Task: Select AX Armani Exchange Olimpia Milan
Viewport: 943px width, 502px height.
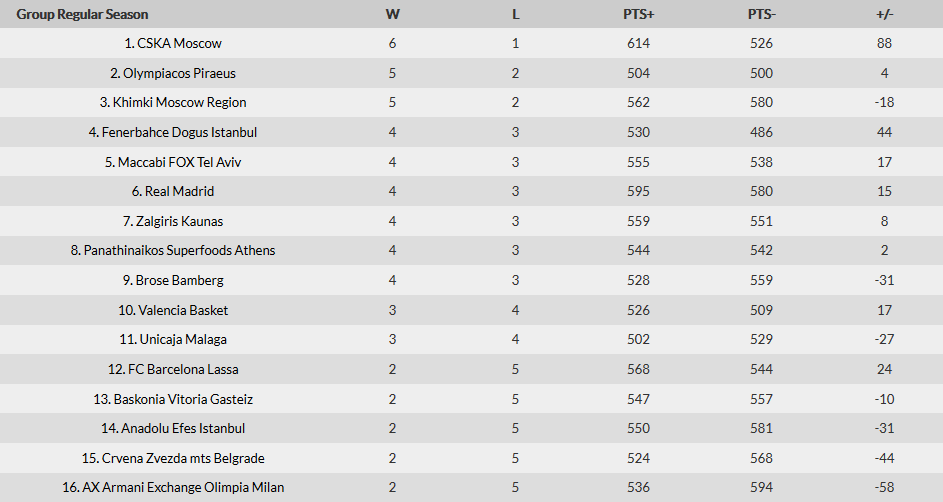Action: [x=183, y=487]
